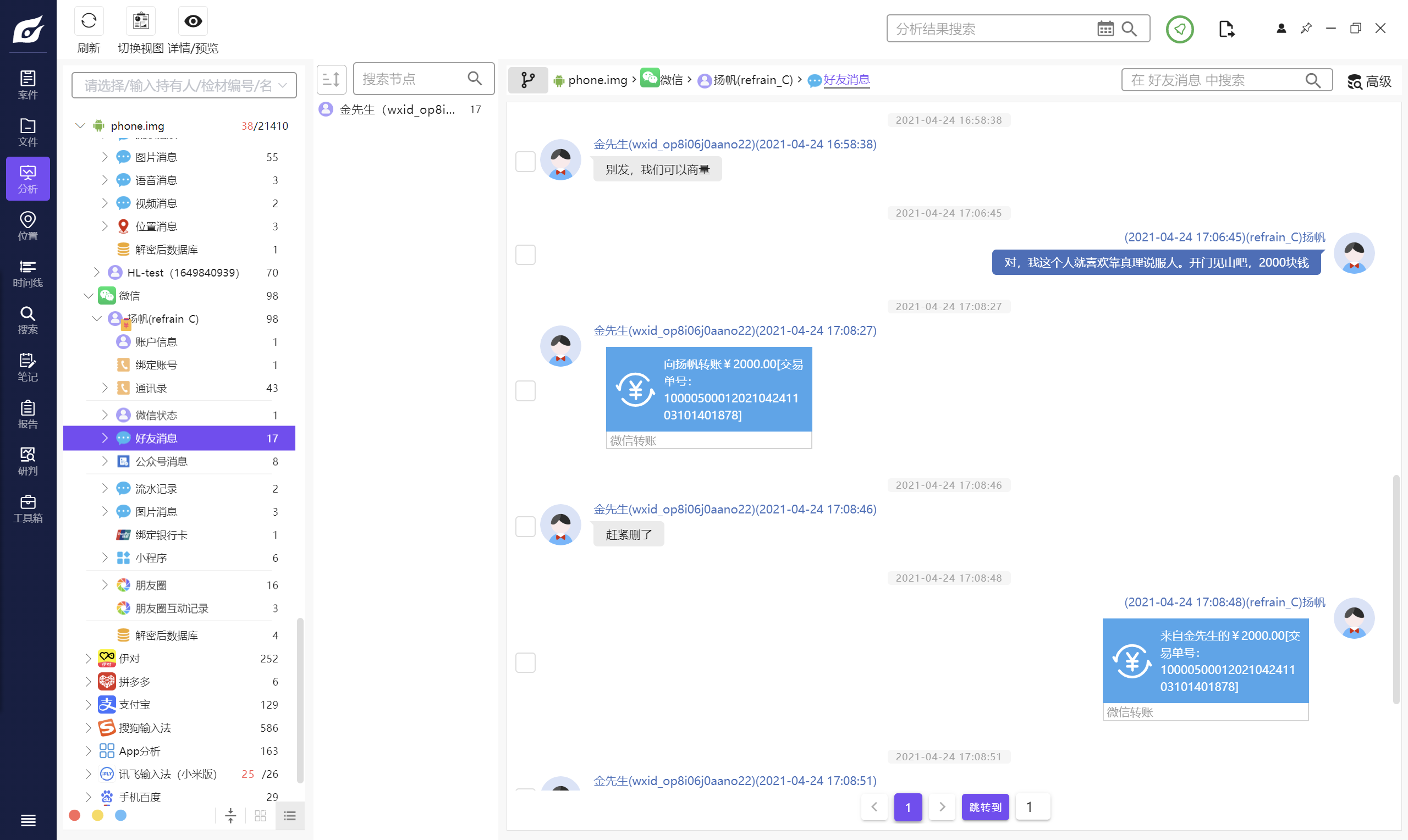1408x840 pixels.
Task: Open the 时间线 timeline sidebar panel
Action: click(x=28, y=273)
